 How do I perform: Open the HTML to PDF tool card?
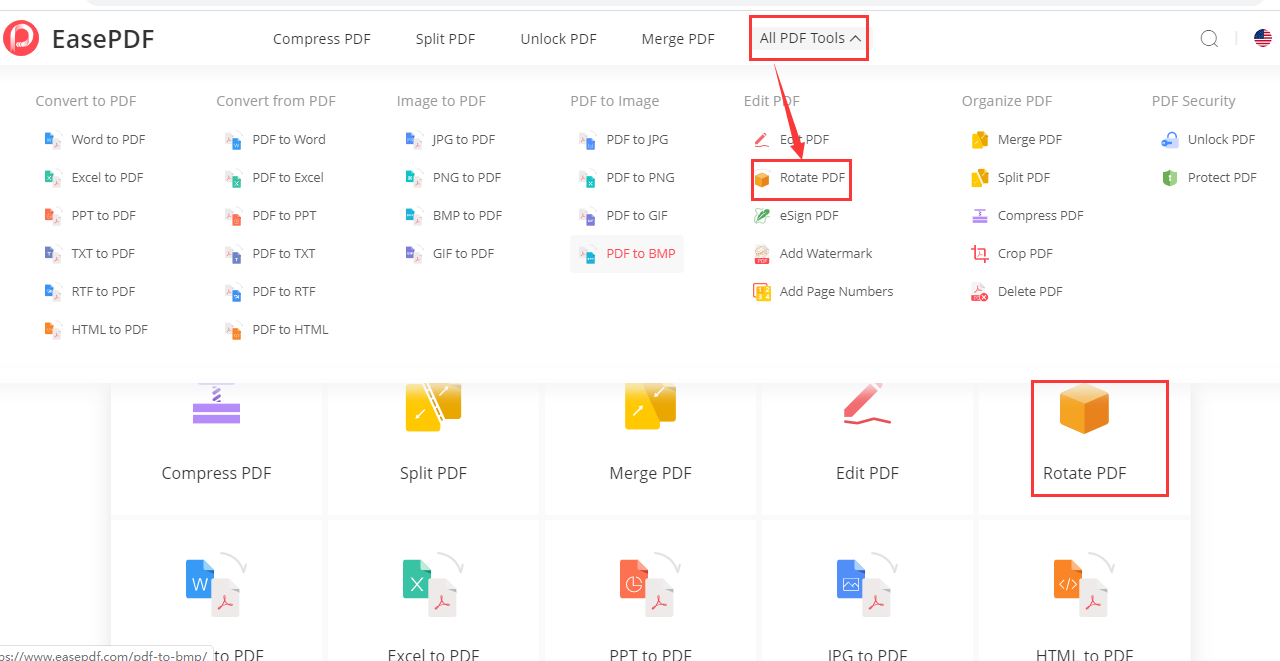[1084, 590]
